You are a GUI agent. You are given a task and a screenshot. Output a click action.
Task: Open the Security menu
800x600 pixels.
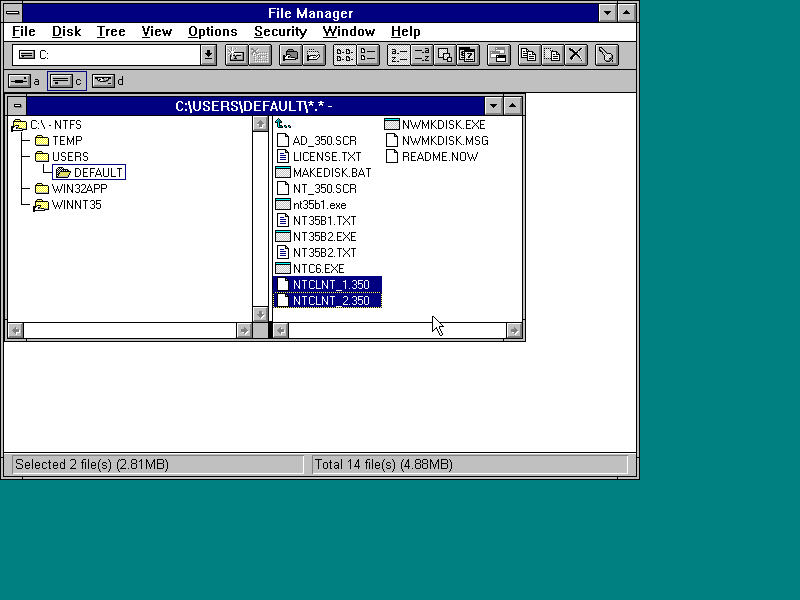pyautogui.click(x=281, y=32)
